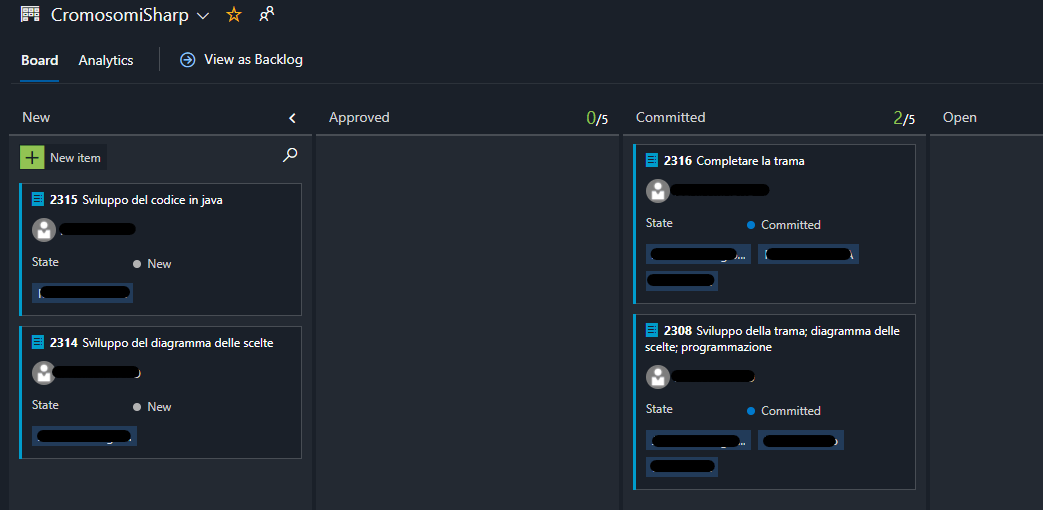Click the New item button

click(75, 158)
